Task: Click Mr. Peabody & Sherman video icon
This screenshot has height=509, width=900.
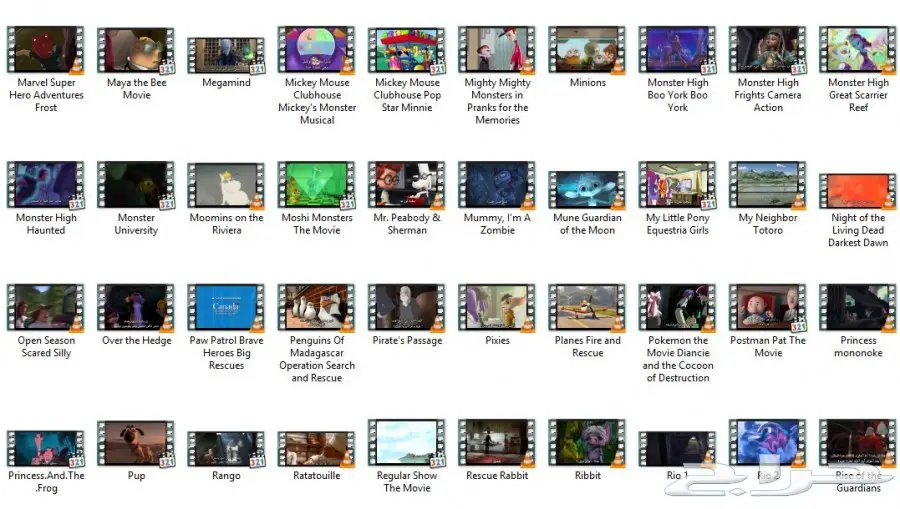Action: click(x=407, y=185)
